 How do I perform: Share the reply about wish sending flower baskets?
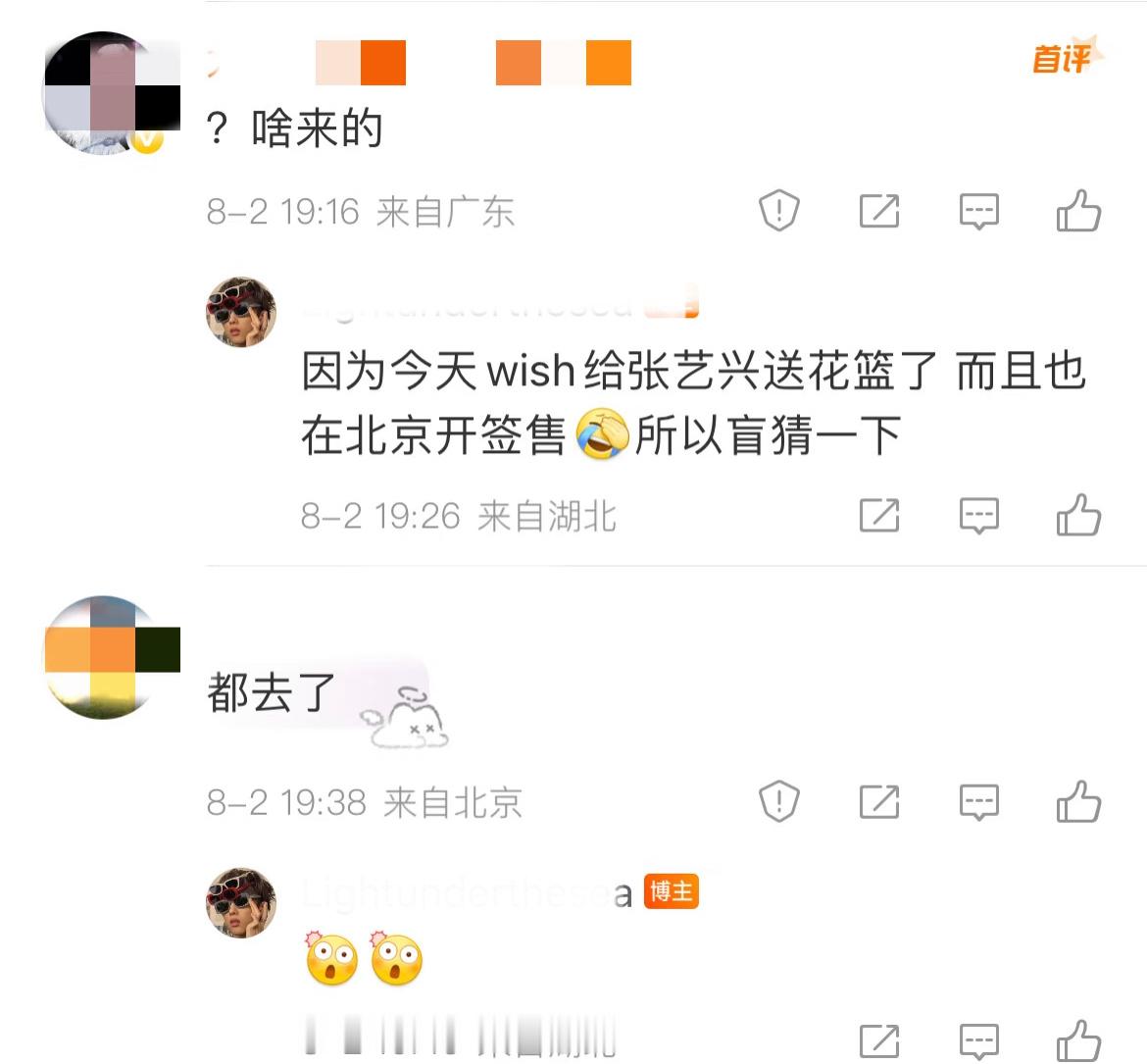pyautogui.click(x=878, y=515)
